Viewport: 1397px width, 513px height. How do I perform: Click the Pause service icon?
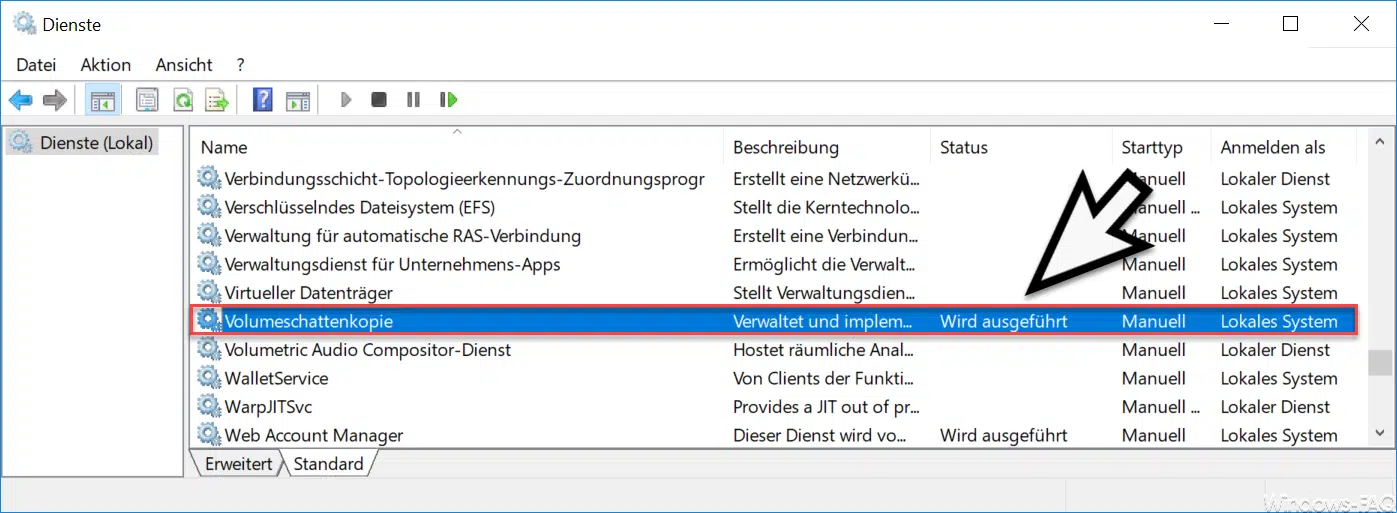point(413,100)
